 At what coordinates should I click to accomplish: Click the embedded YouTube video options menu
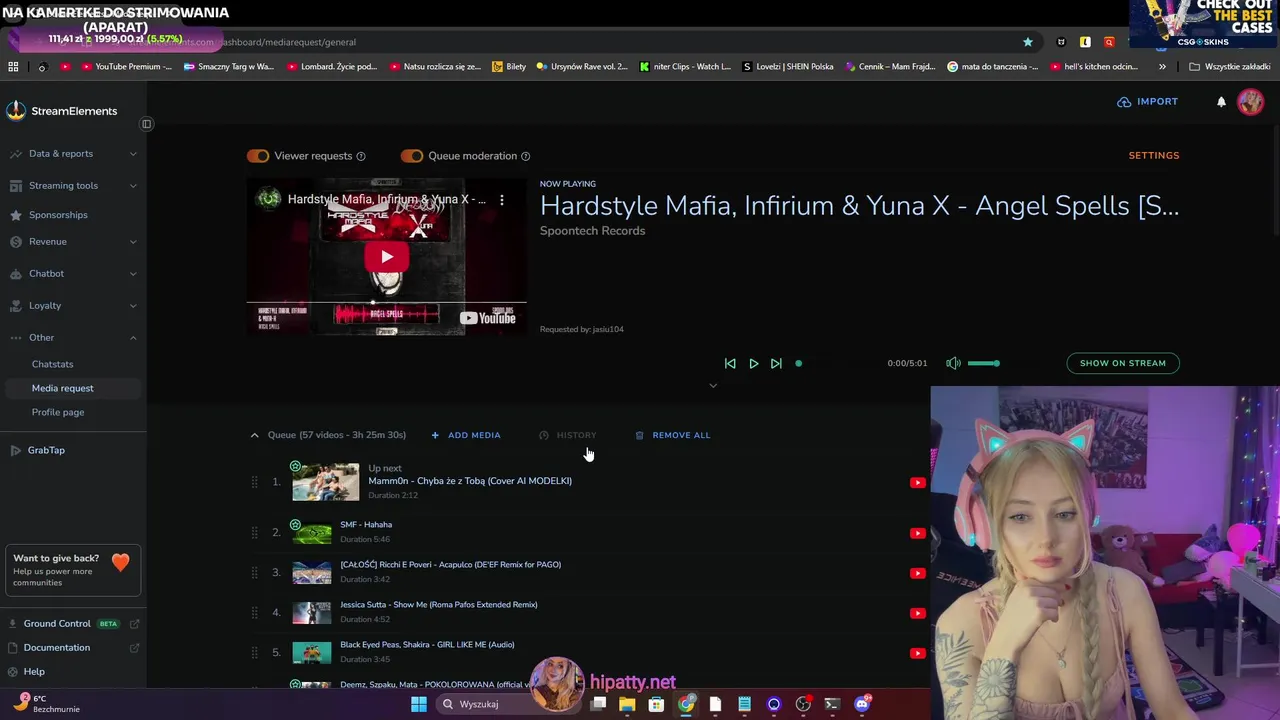point(502,200)
